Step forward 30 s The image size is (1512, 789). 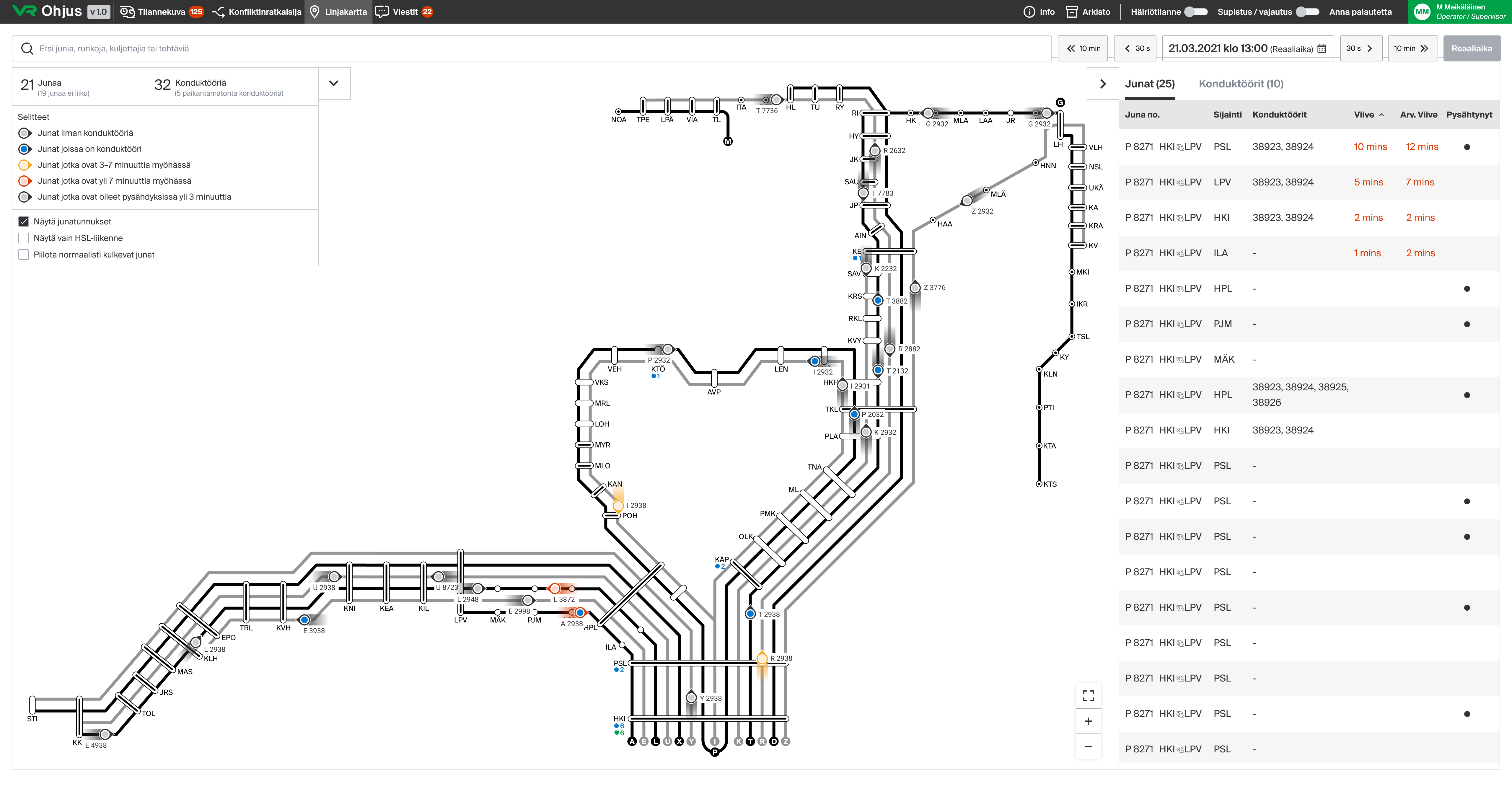pyautogui.click(x=1361, y=48)
